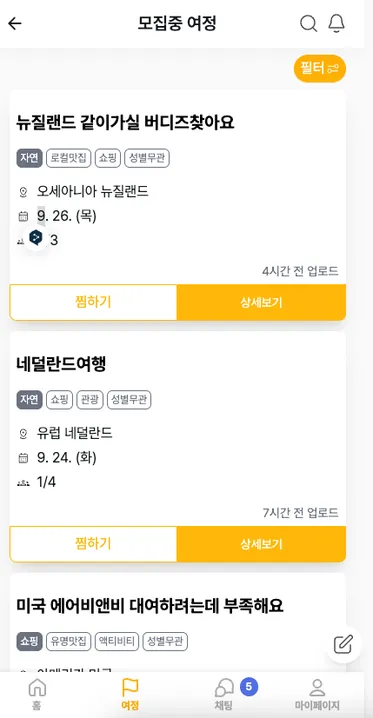Go to 홈 home tab
Viewport: 373px width, 718px height.
tap(37, 694)
